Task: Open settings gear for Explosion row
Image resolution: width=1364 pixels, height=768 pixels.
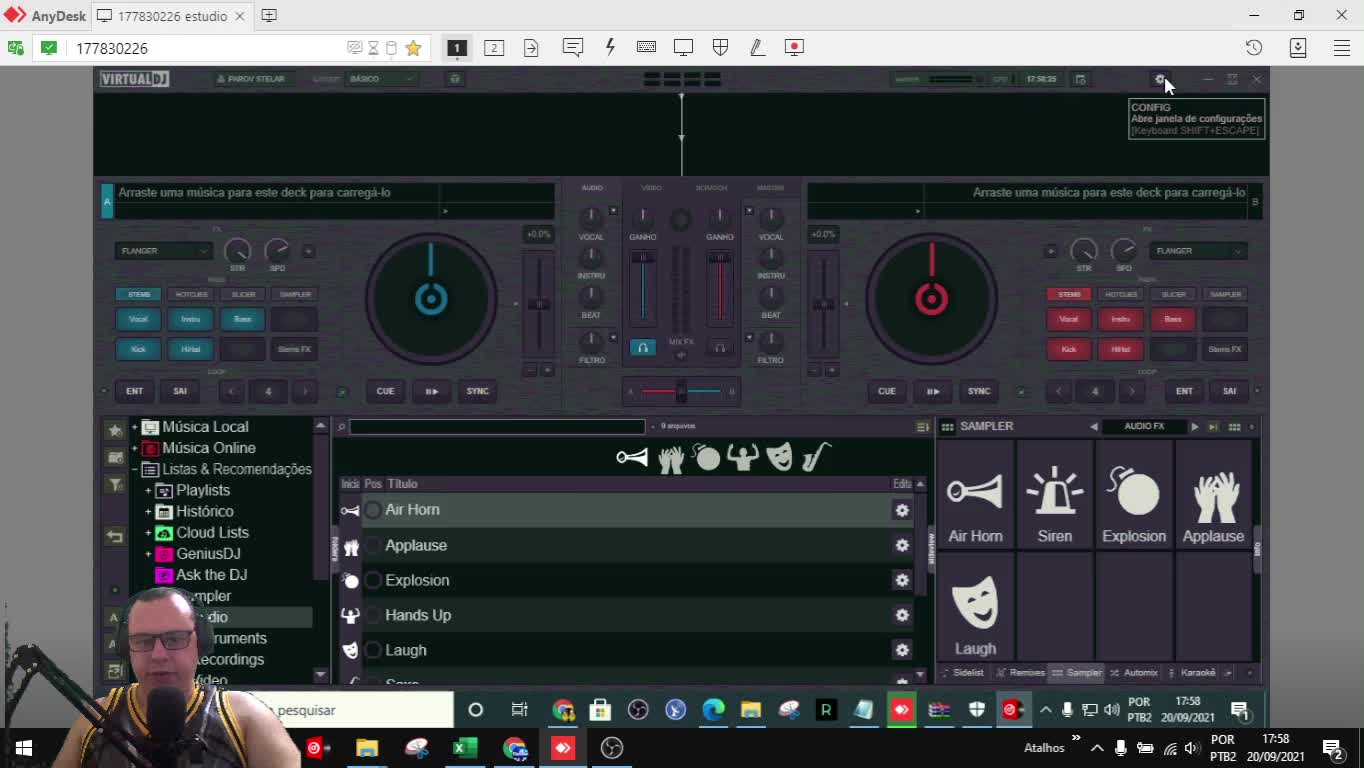Action: 902,580
